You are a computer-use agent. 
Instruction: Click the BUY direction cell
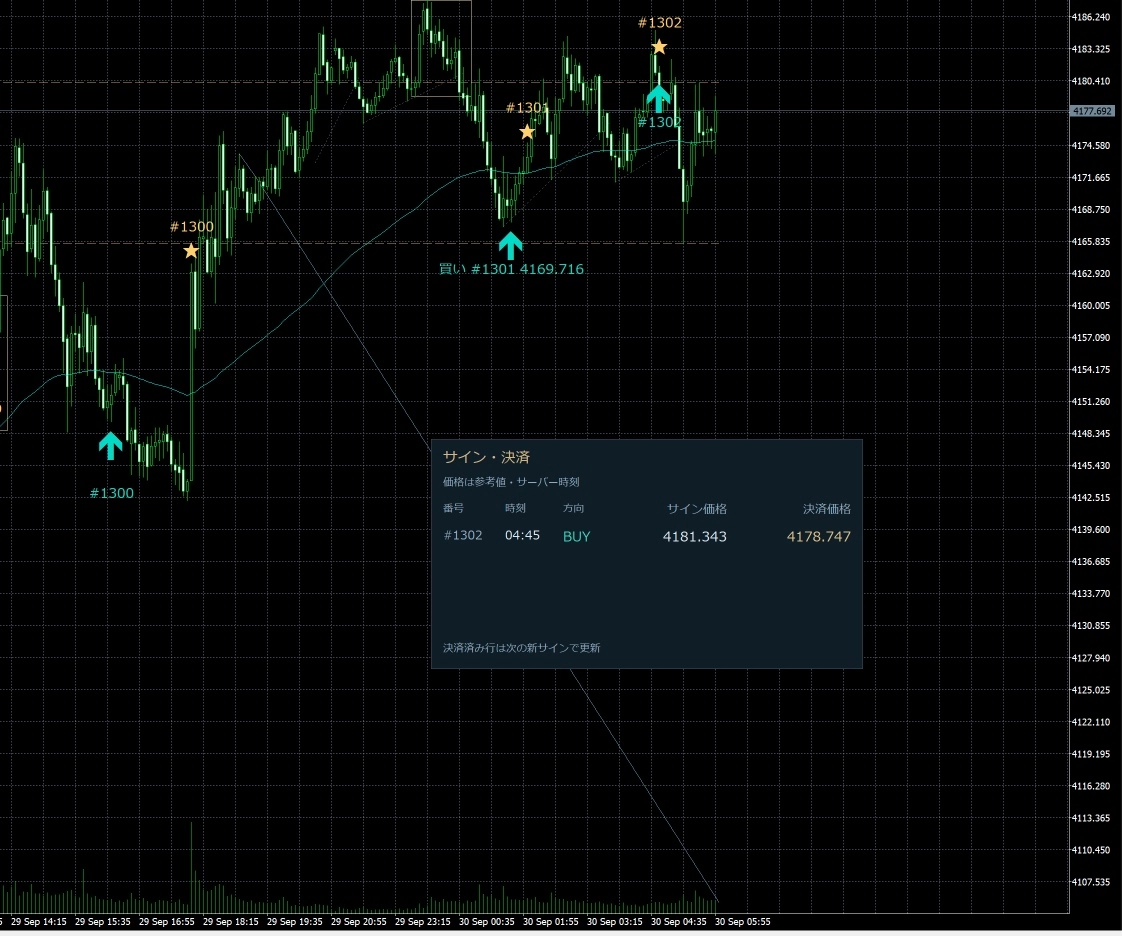[577, 537]
